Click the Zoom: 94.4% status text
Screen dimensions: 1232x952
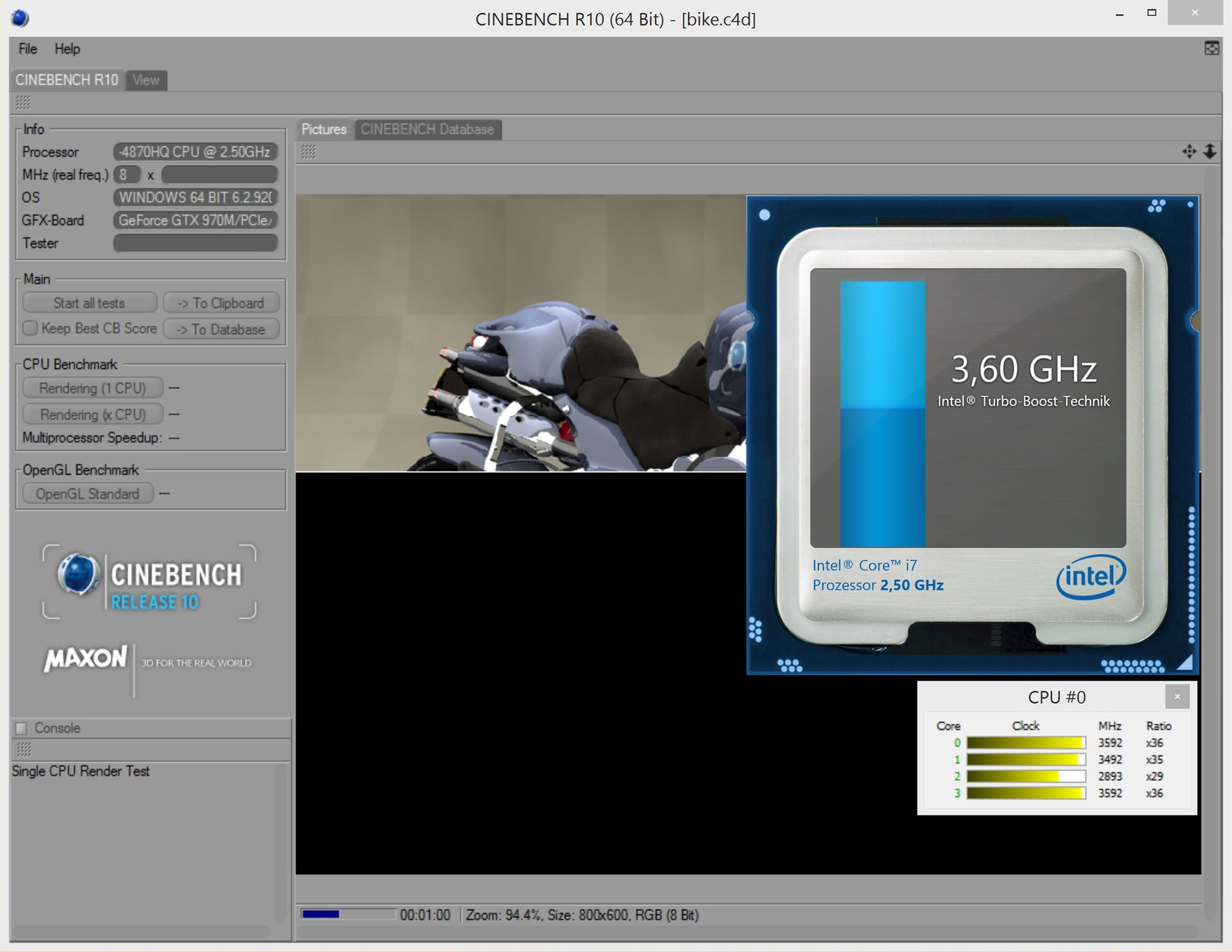pyautogui.click(x=503, y=915)
